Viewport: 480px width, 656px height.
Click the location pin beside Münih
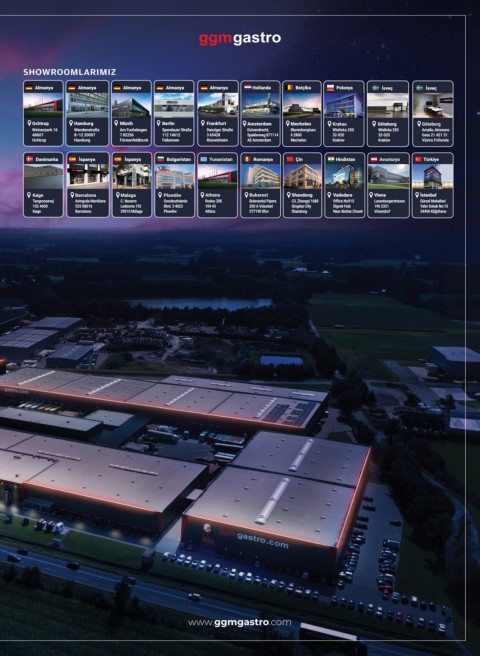pos(116,123)
